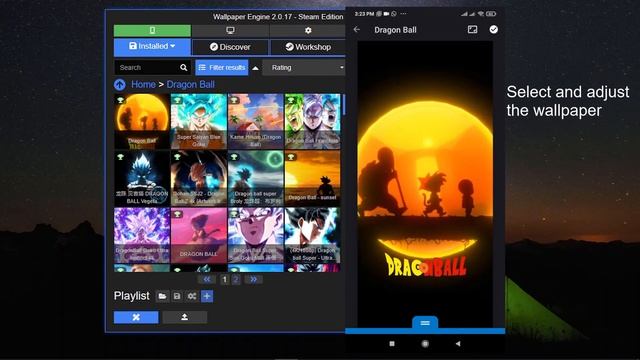Toggle the sort order arrow
This screenshot has height=360, width=640.
point(256,68)
